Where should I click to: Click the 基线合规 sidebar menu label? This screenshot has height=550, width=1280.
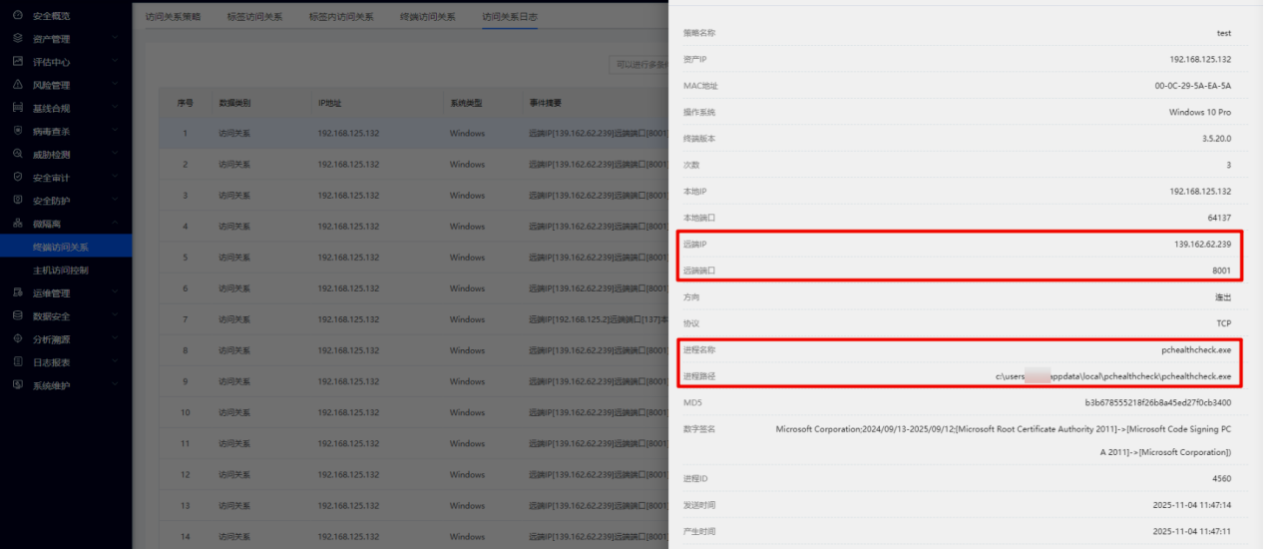point(52,108)
